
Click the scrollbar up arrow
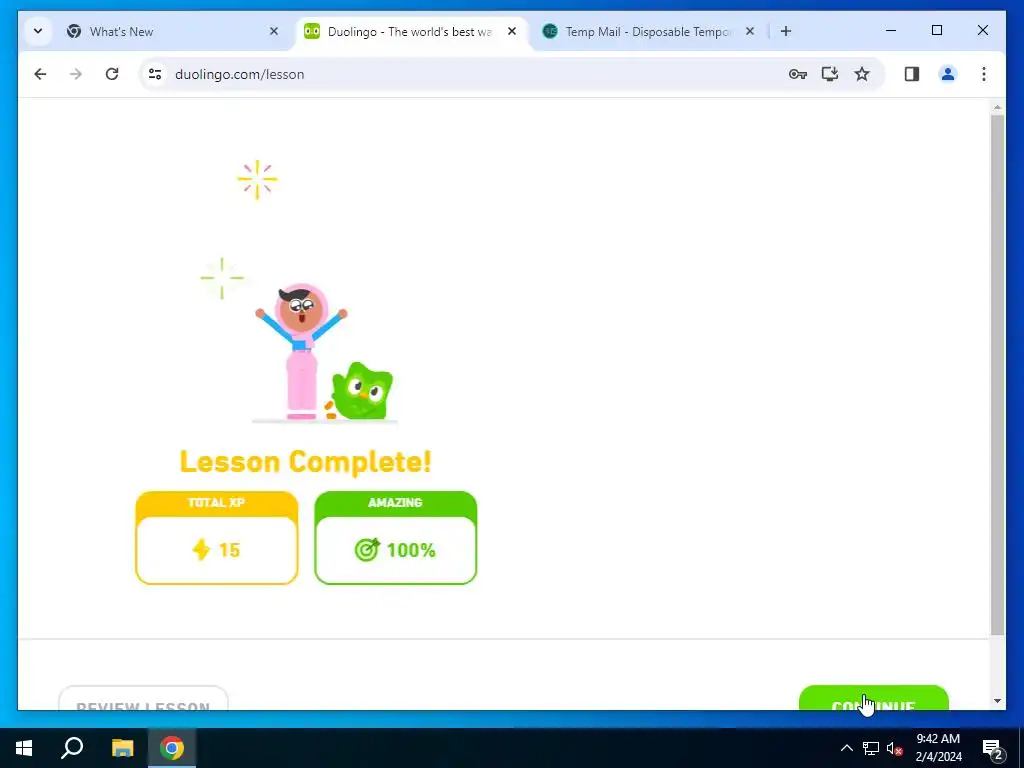coord(997,106)
